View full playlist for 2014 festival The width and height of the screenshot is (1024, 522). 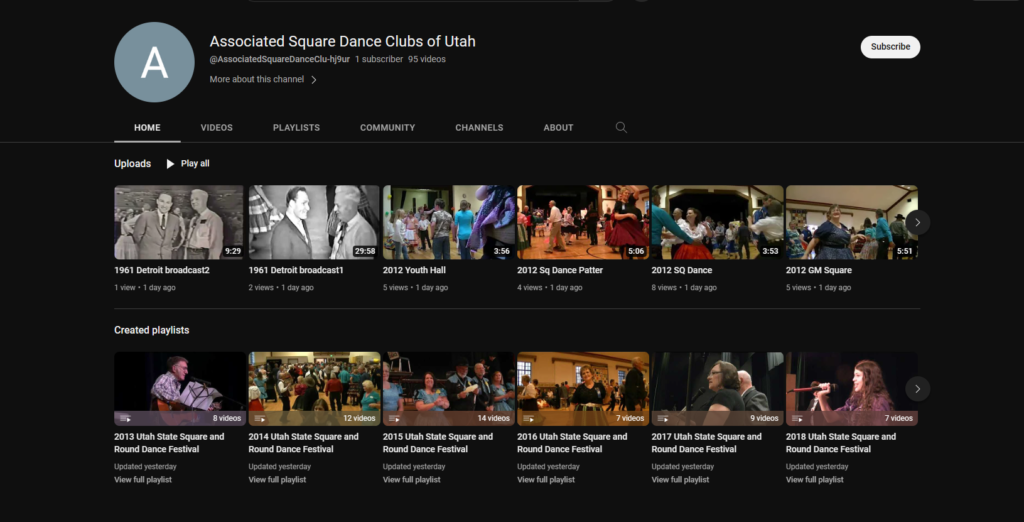[x=278, y=480]
